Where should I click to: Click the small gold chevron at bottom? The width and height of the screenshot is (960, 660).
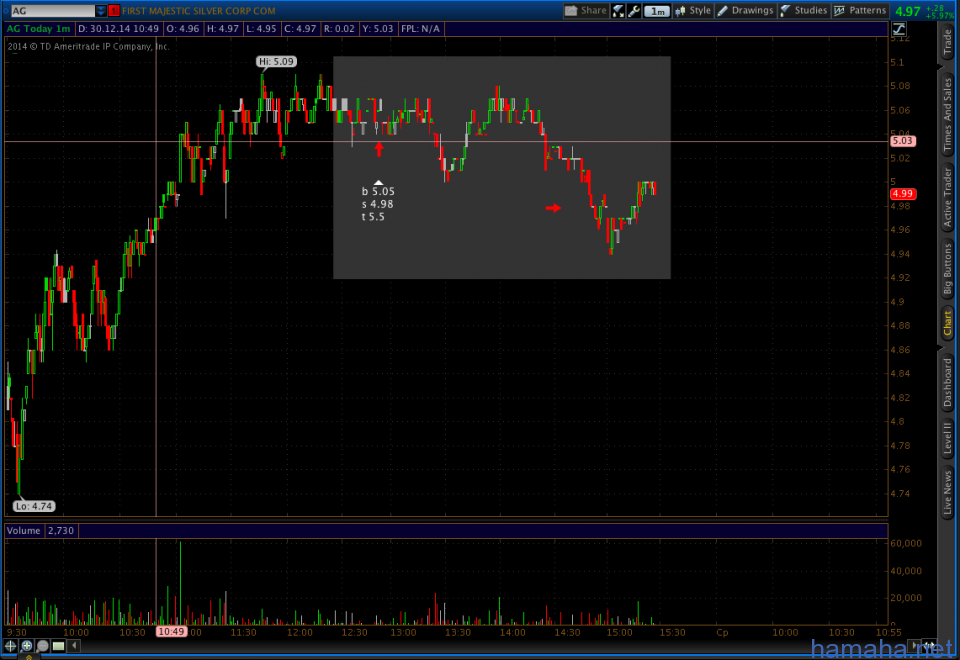coord(28,657)
